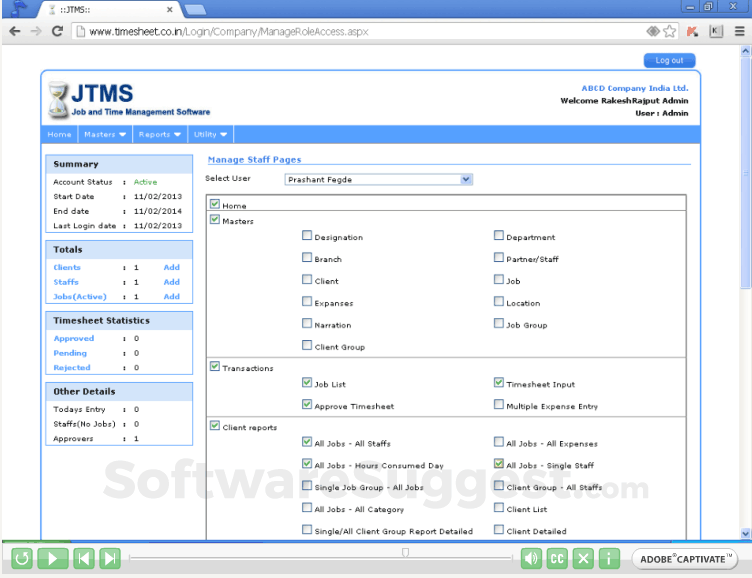Uncheck the Timesheet Input checkbox
Screen dimensions: 752x578
click(498, 383)
